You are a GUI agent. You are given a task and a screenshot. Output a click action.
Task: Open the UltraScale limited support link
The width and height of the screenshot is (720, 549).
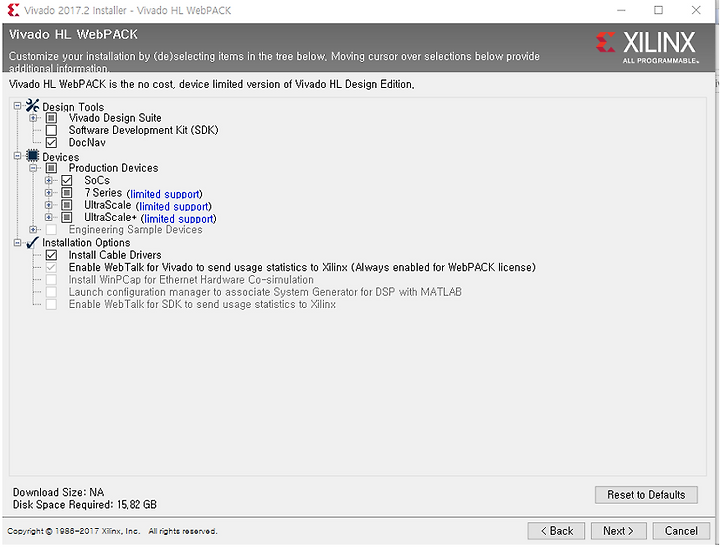pyautogui.click(x=174, y=207)
